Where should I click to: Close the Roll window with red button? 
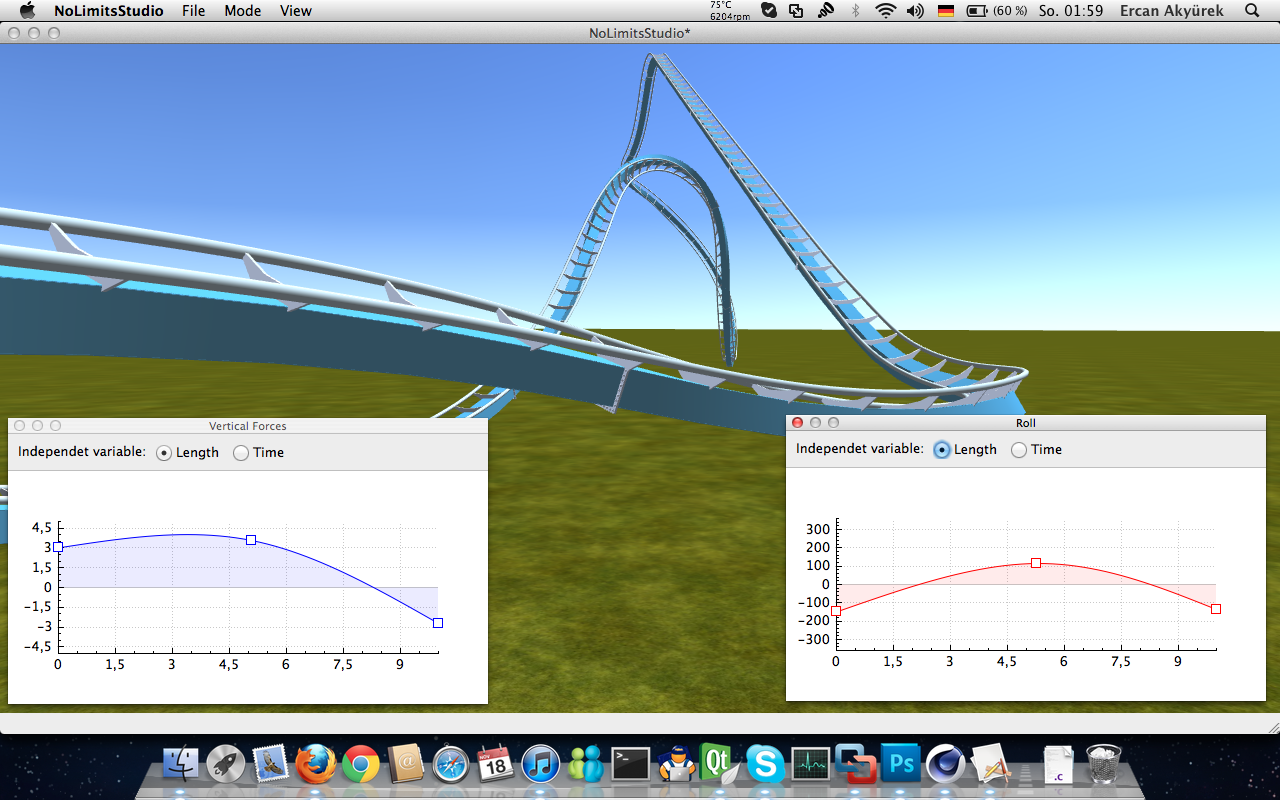(797, 423)
